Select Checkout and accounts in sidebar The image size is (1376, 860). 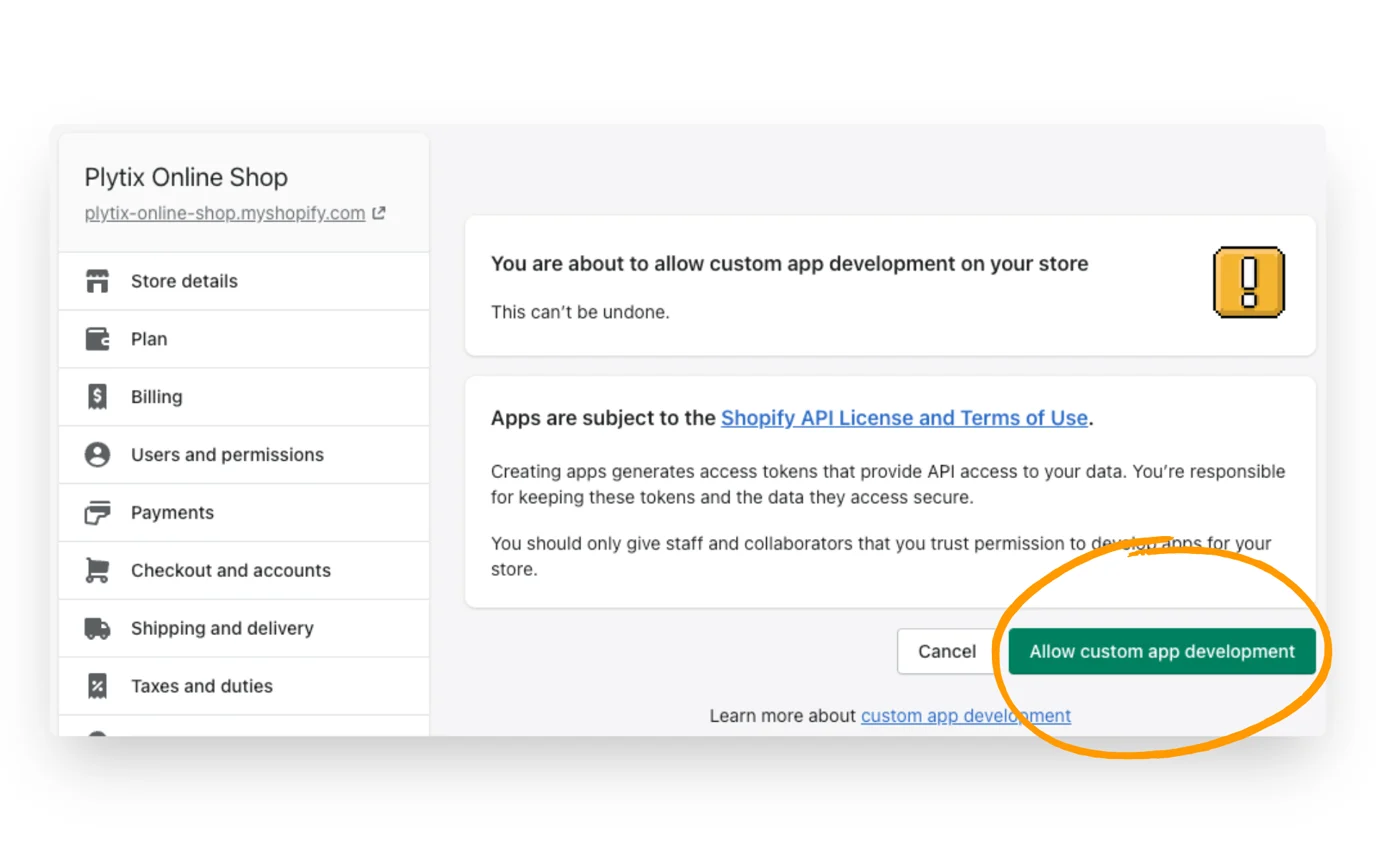[x=231, y=570]
